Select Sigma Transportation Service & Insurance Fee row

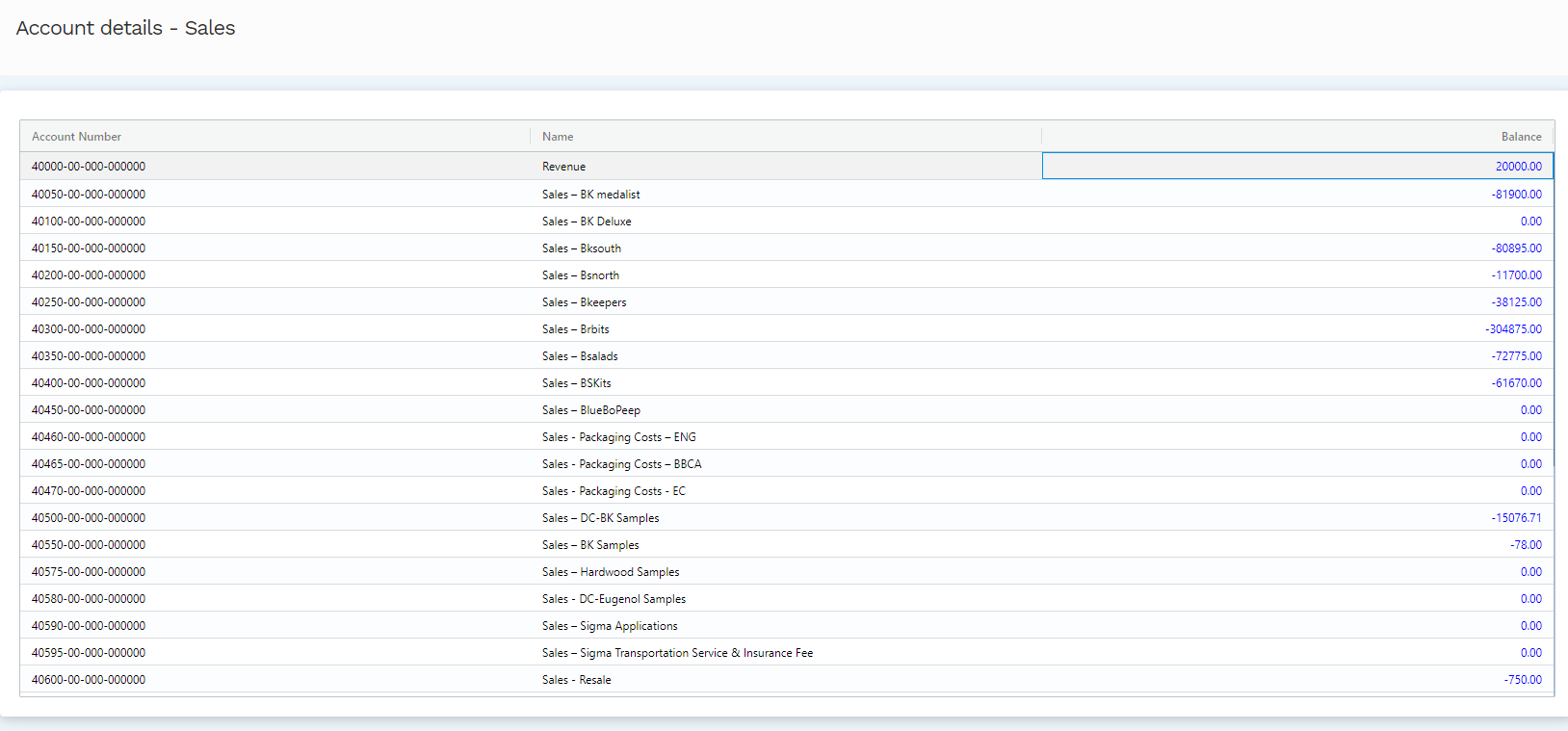pos(677,653)
